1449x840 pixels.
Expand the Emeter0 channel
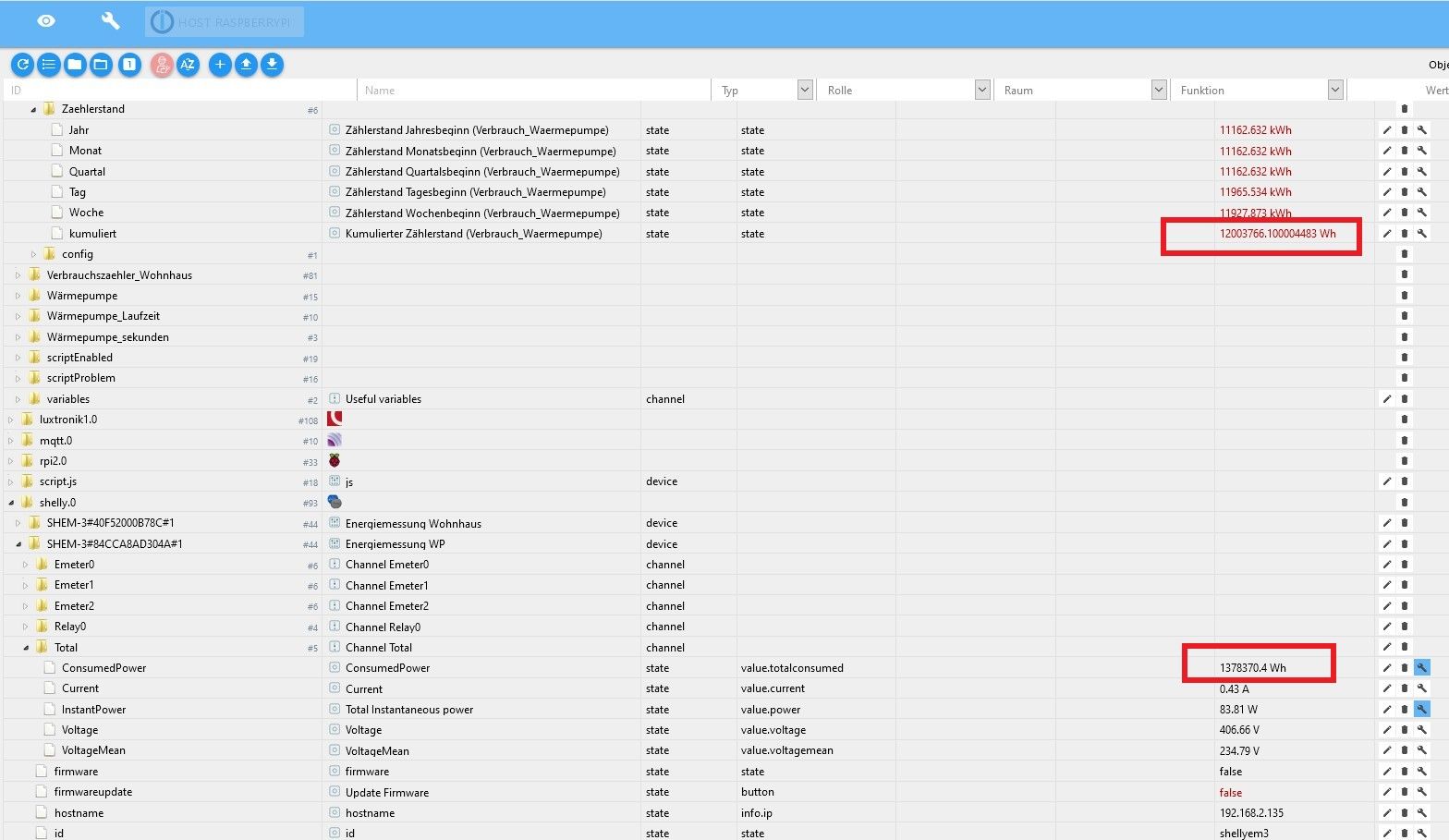click(25, 565)
